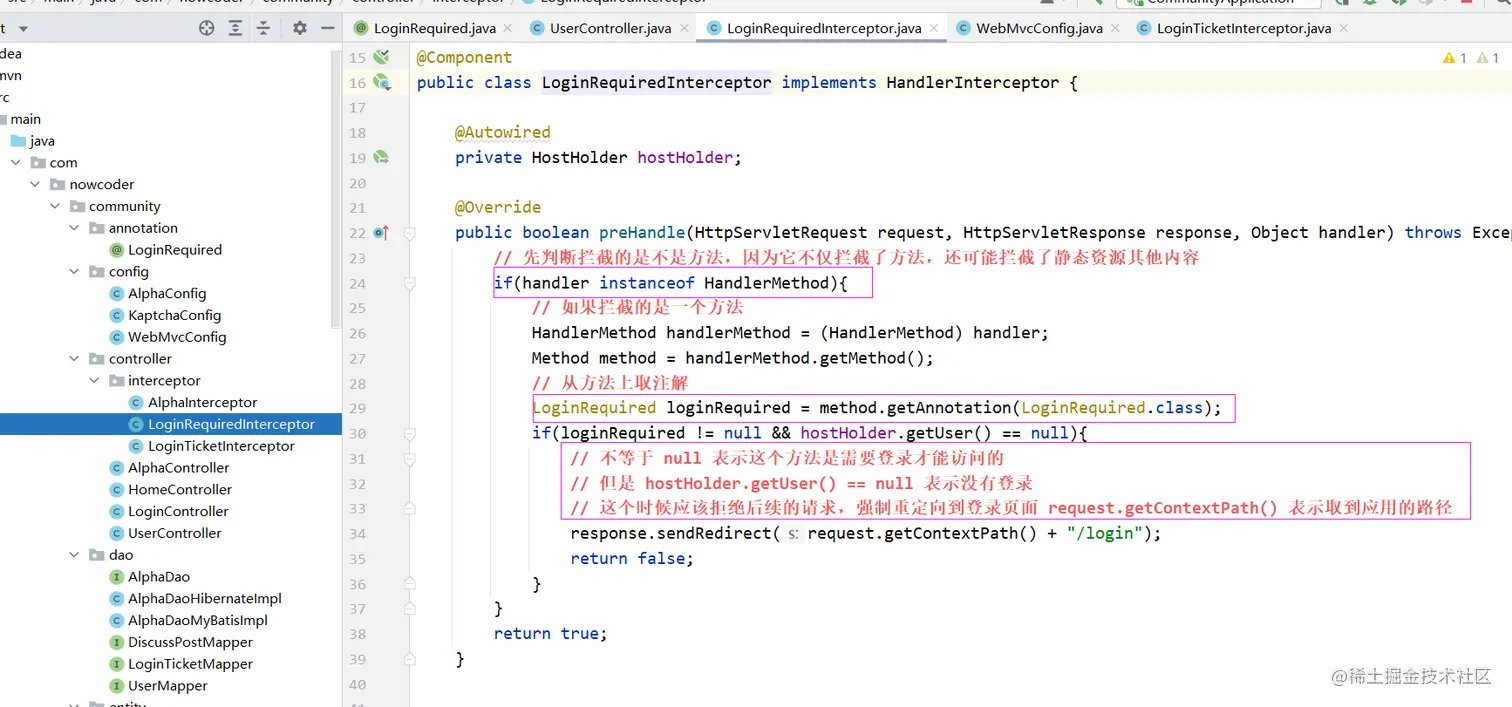Screen dimensions: 1512x707
Task: Close the LoginRequiredInterceptor.java tab
Action: point(935,28)
